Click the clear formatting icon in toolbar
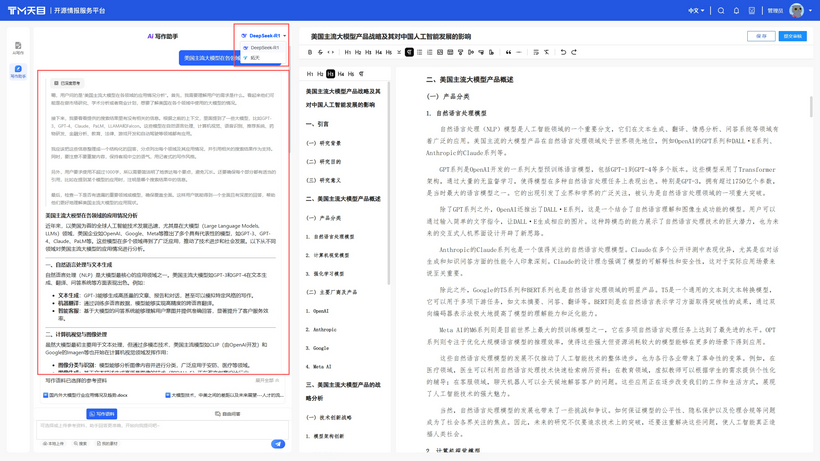The image size is (820, 461). [x=546, y=52]
